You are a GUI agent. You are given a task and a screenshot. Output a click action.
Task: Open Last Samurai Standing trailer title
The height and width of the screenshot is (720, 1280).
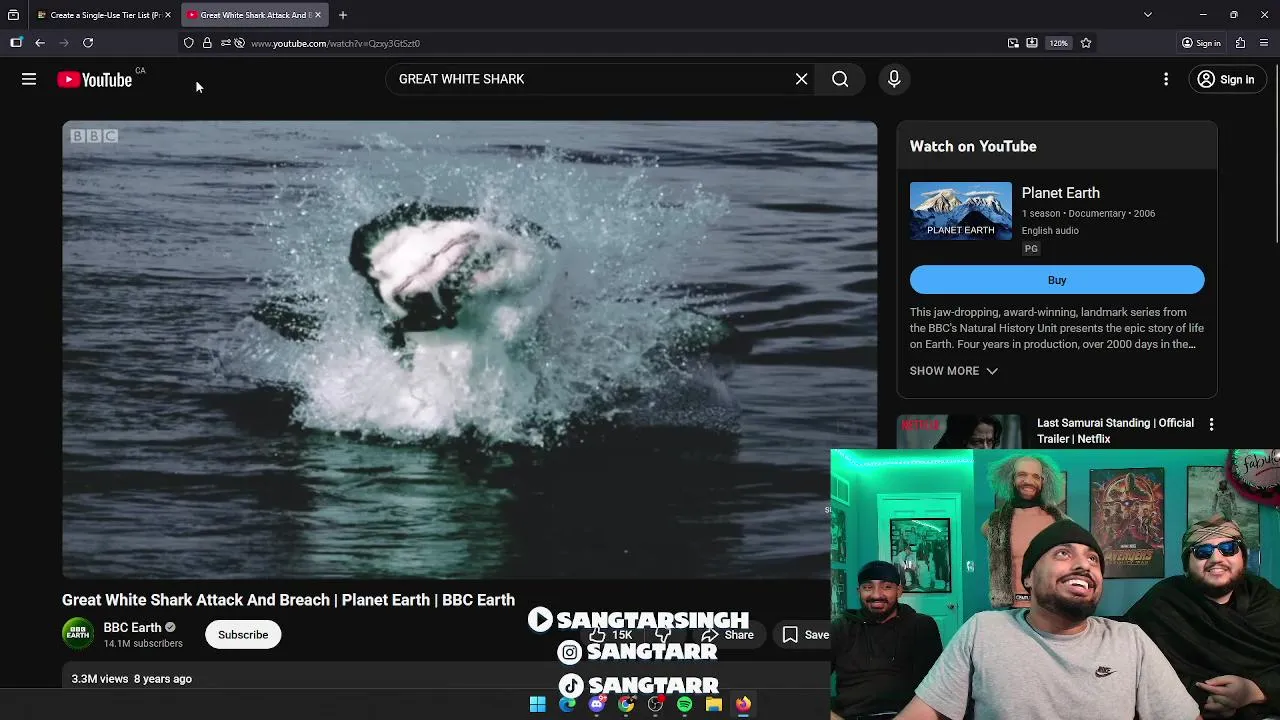1115,431
